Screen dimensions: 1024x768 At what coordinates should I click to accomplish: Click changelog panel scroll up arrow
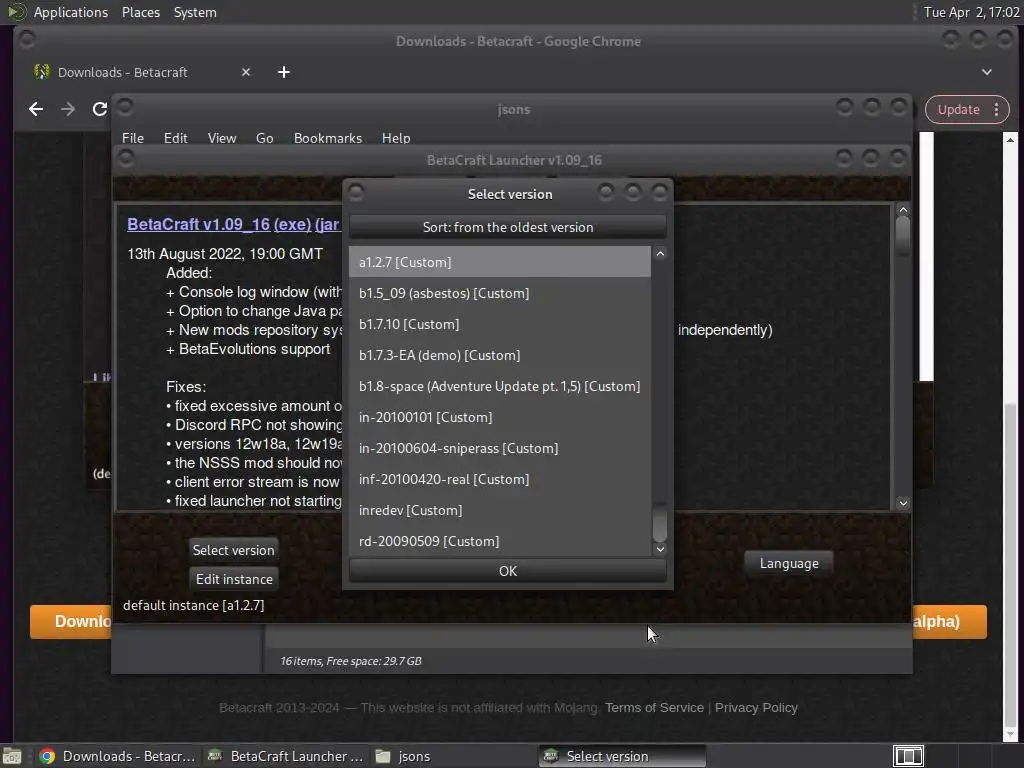point(903,210)
